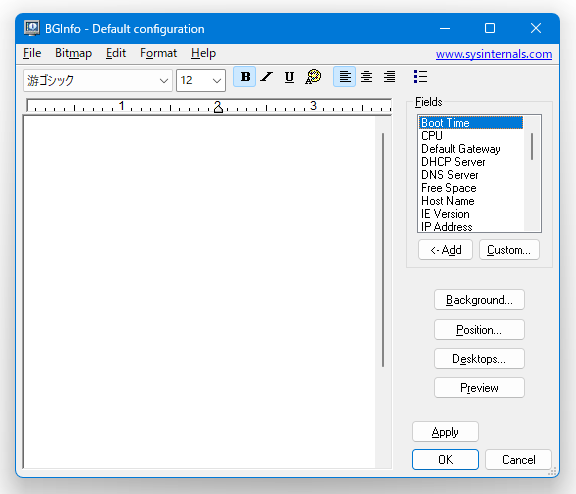Open the Edit menu

(x=116, y=53)
